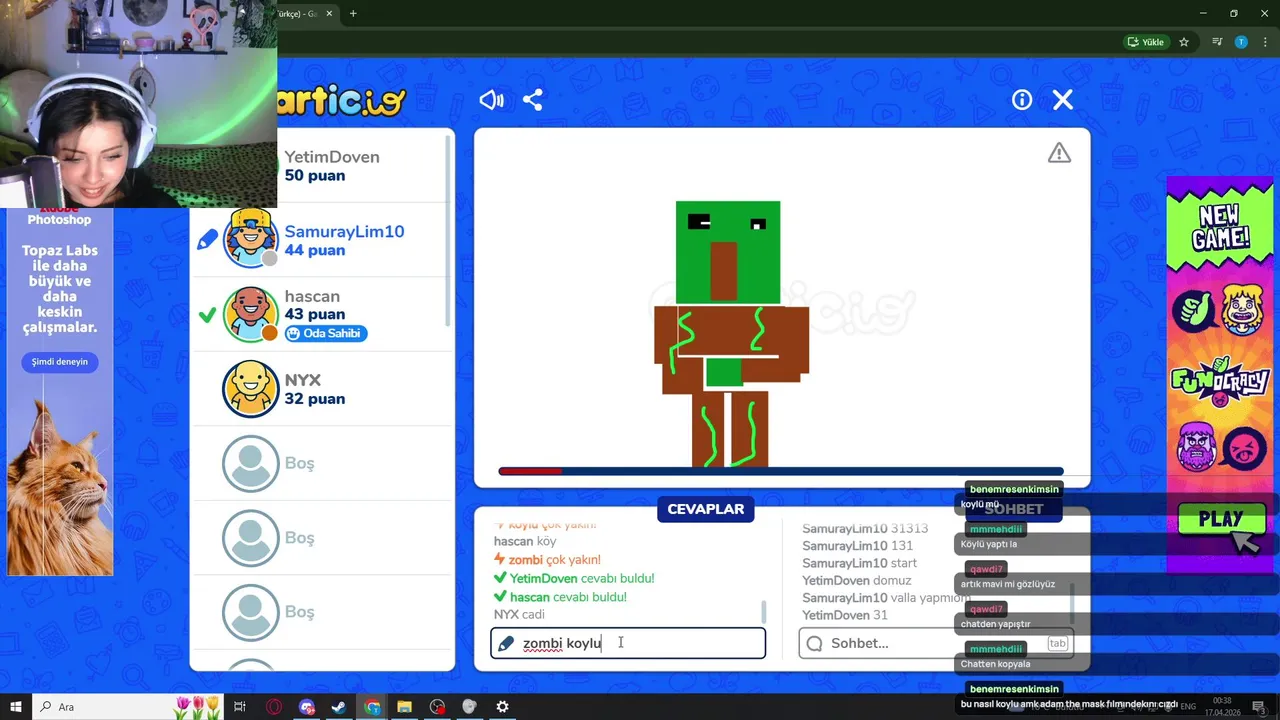
Task: Click the tab key hint in chat field
Action: pyautogui.click(x=1057, y=643)
